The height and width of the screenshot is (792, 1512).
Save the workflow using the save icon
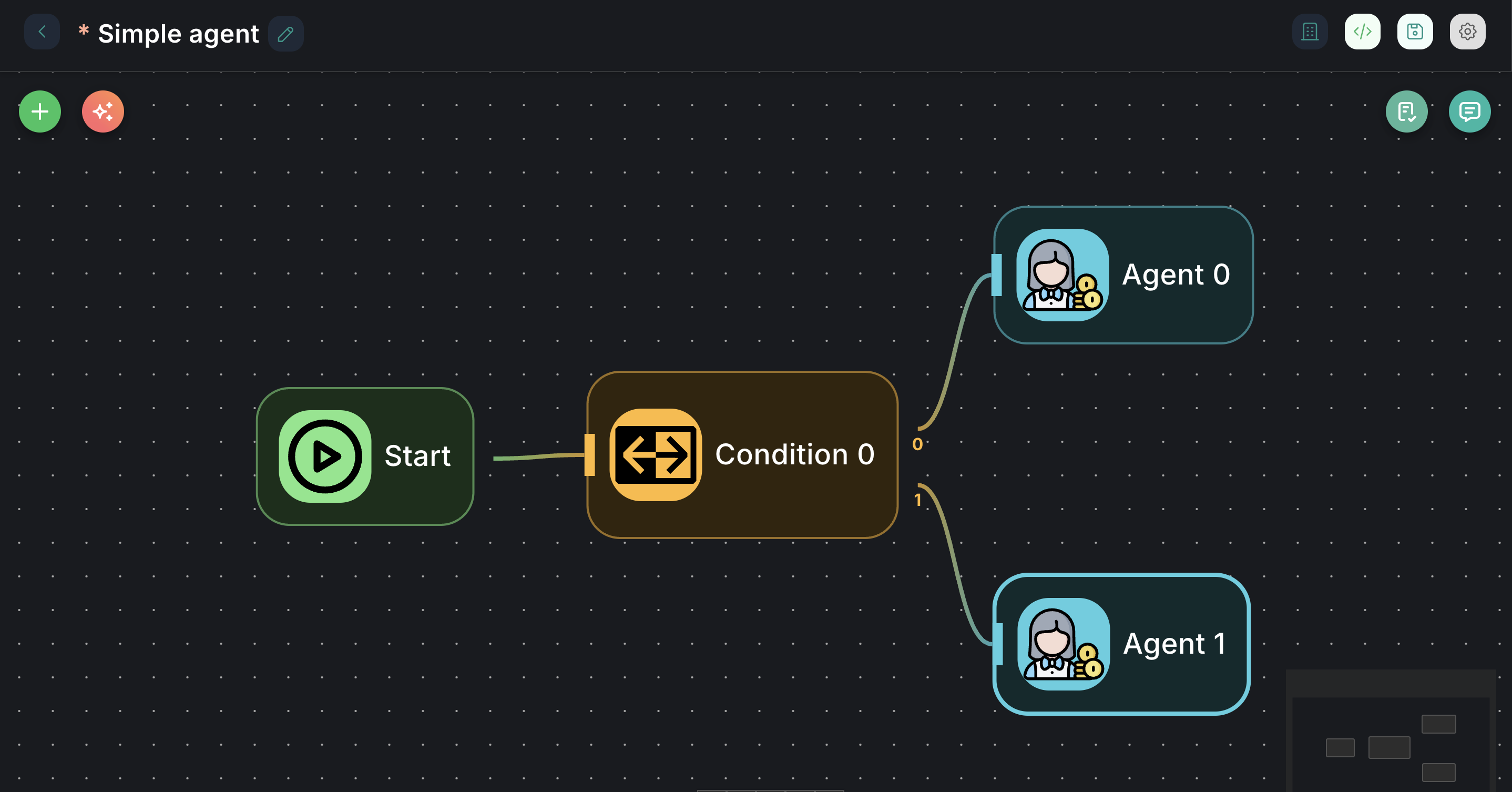[x=1415, y=32]
